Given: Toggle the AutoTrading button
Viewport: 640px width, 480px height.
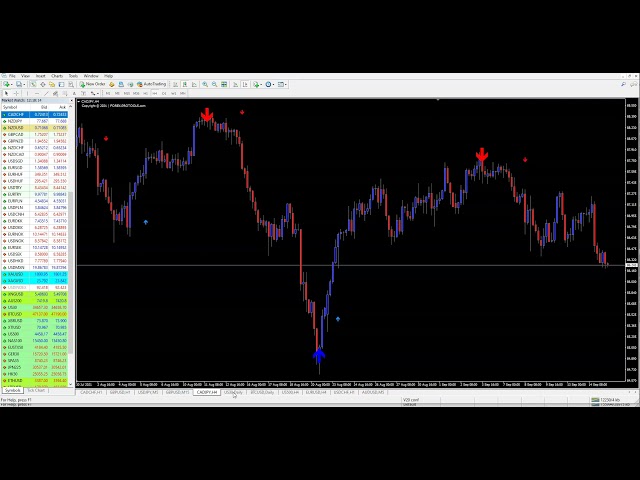Looking at the screenshot, I should 155,84.
